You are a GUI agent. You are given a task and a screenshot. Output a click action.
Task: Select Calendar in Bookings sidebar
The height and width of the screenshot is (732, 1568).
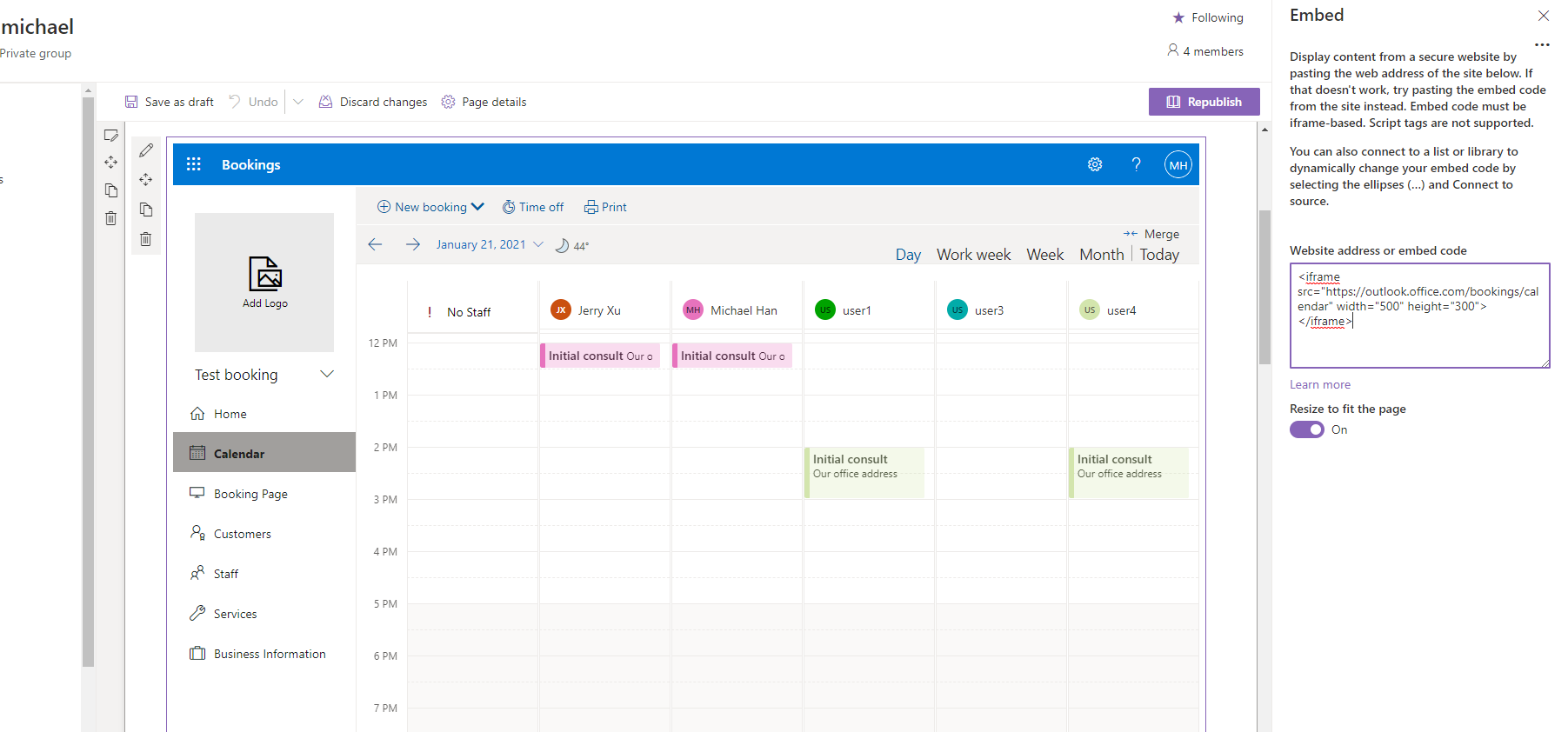pos(264,453)
